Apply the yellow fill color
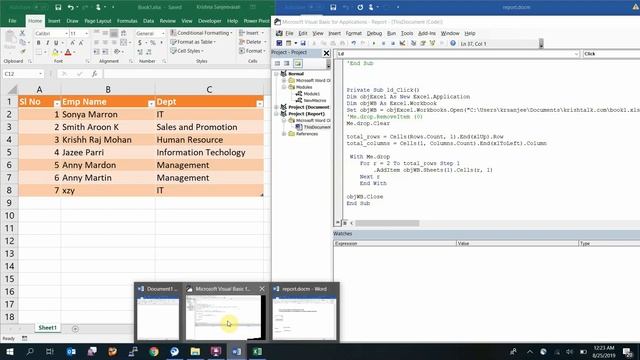640x360 pixels. click(x=55, y=52)
